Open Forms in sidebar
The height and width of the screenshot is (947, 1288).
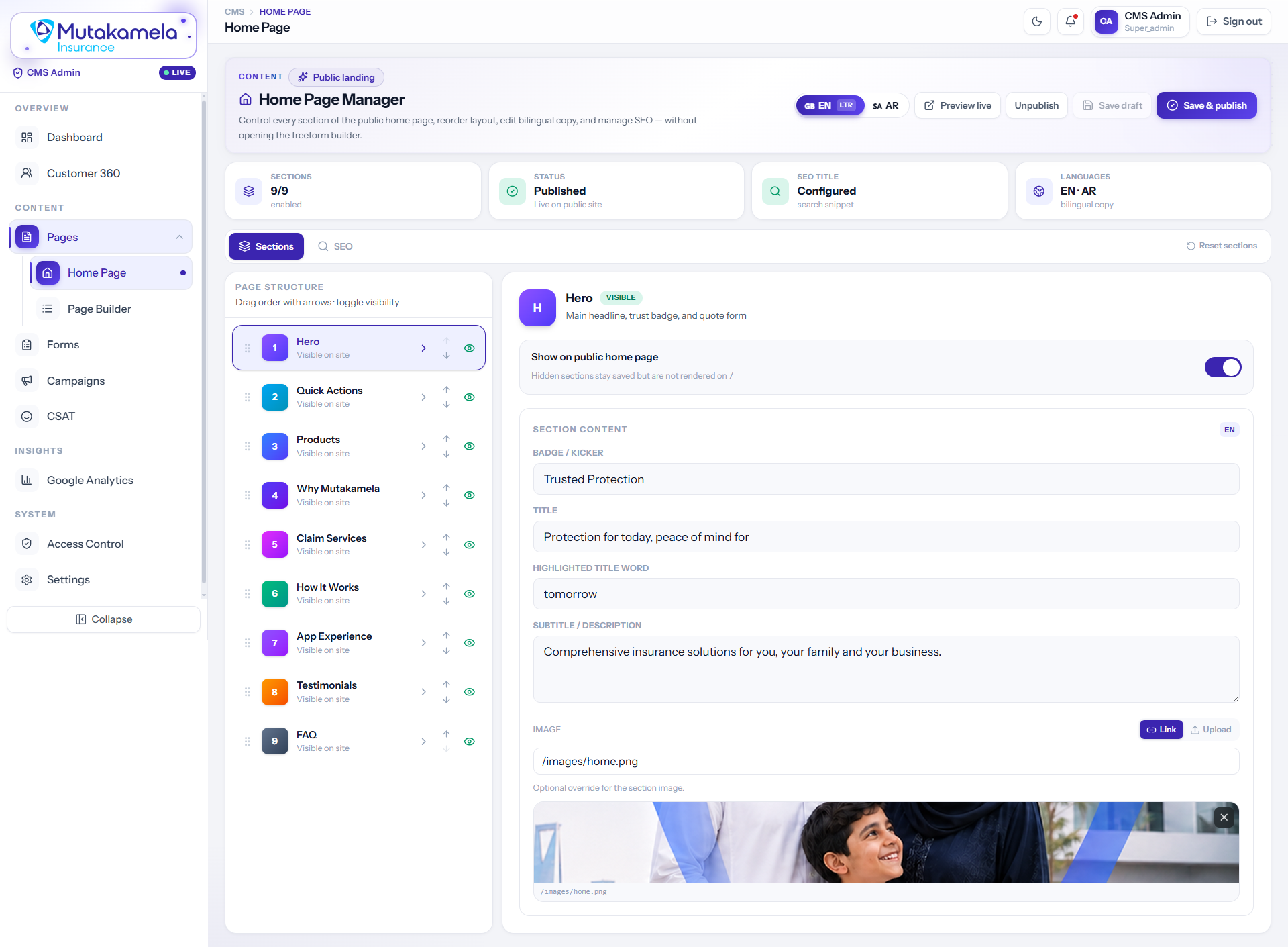coord(101,344)
